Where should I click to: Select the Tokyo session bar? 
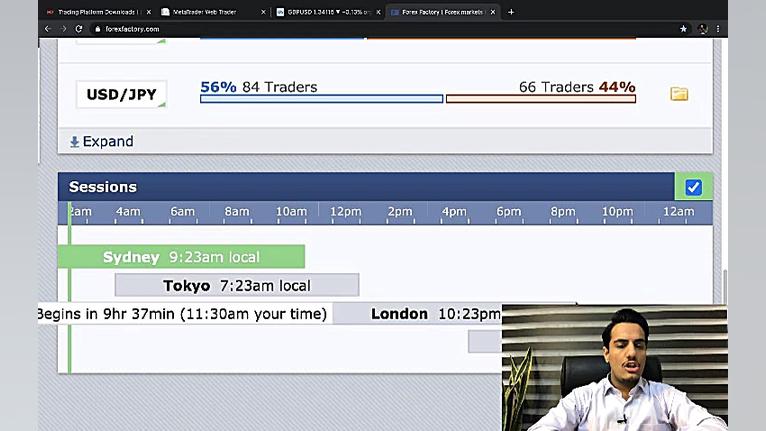(237, 285)
